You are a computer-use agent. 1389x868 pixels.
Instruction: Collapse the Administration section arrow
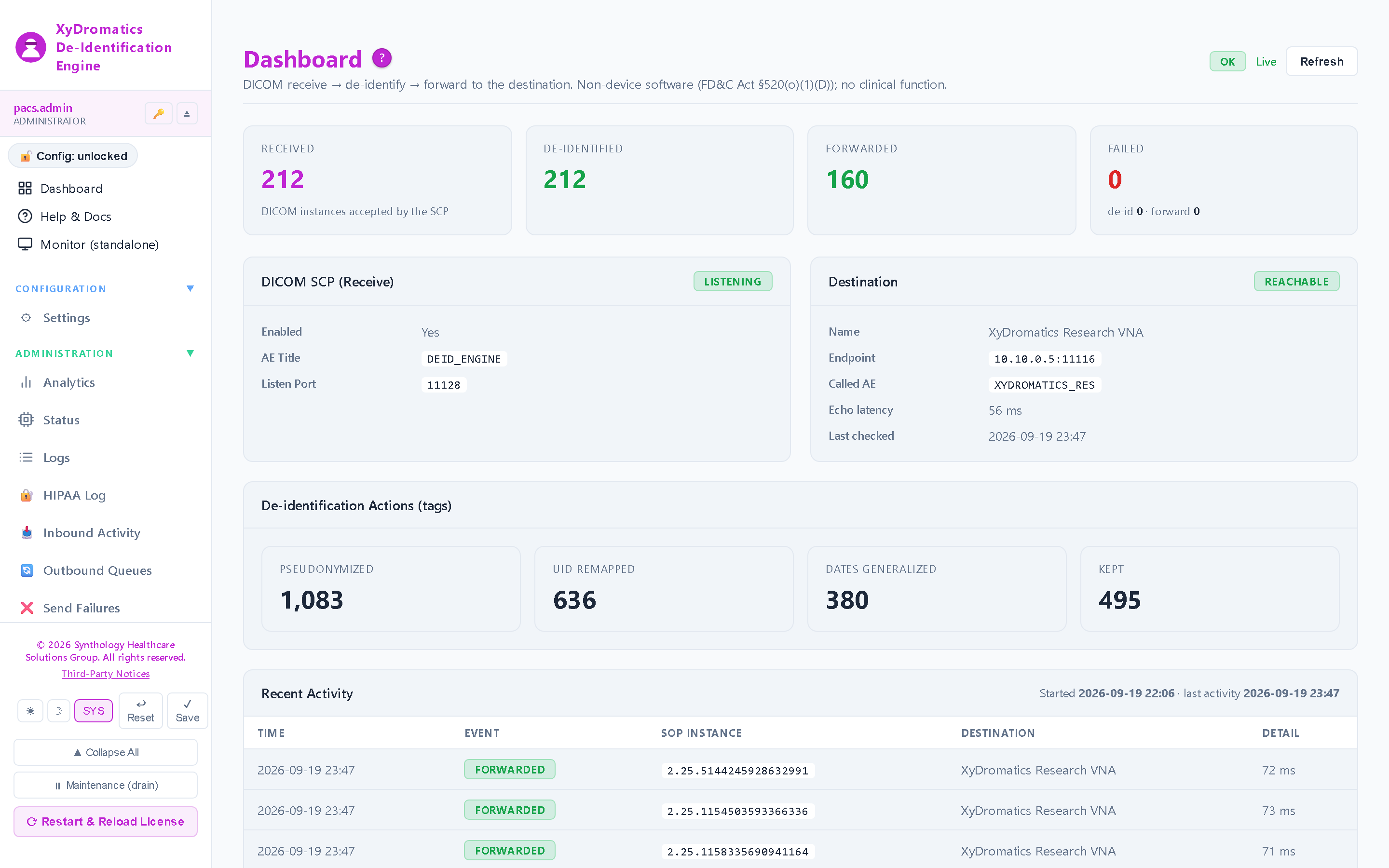[x=191, y=353]
